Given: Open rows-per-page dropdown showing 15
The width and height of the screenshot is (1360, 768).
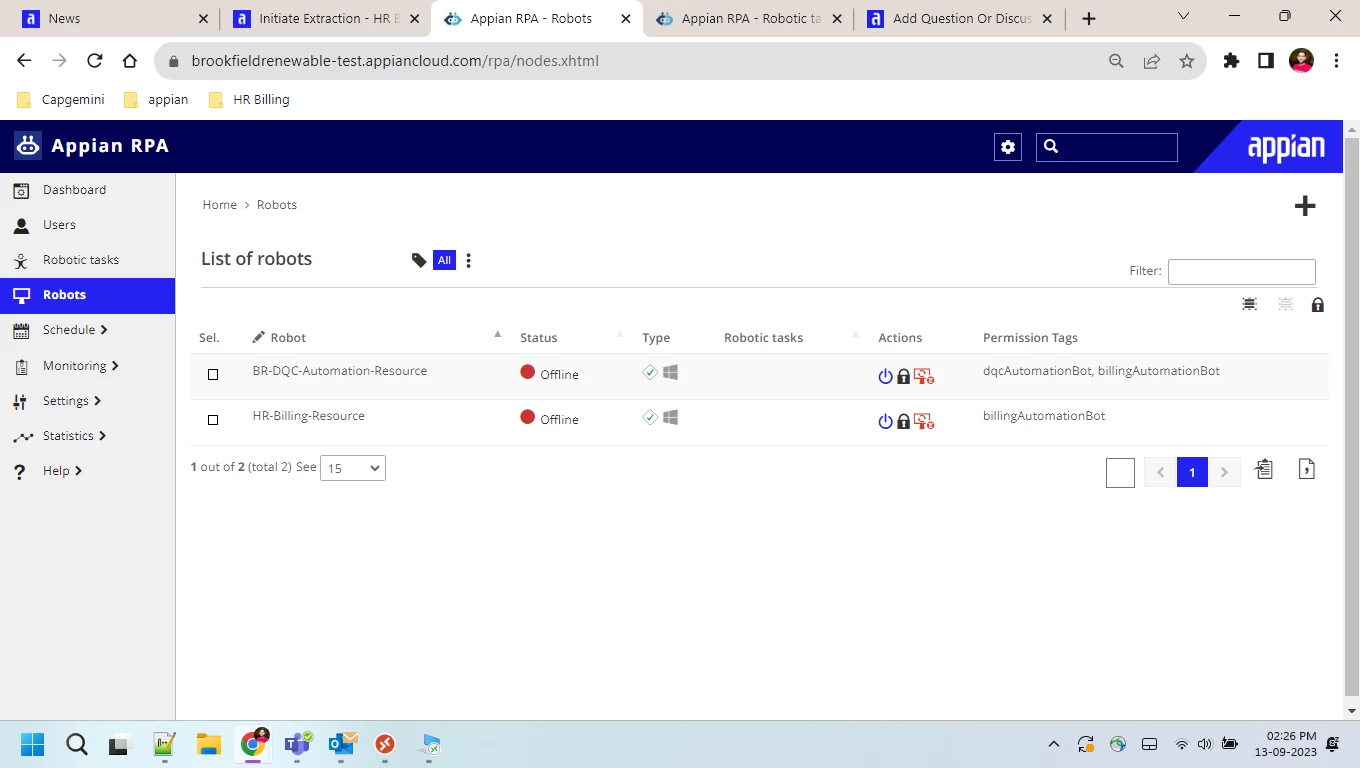Looking at the screenshot, I should [353, 468].
